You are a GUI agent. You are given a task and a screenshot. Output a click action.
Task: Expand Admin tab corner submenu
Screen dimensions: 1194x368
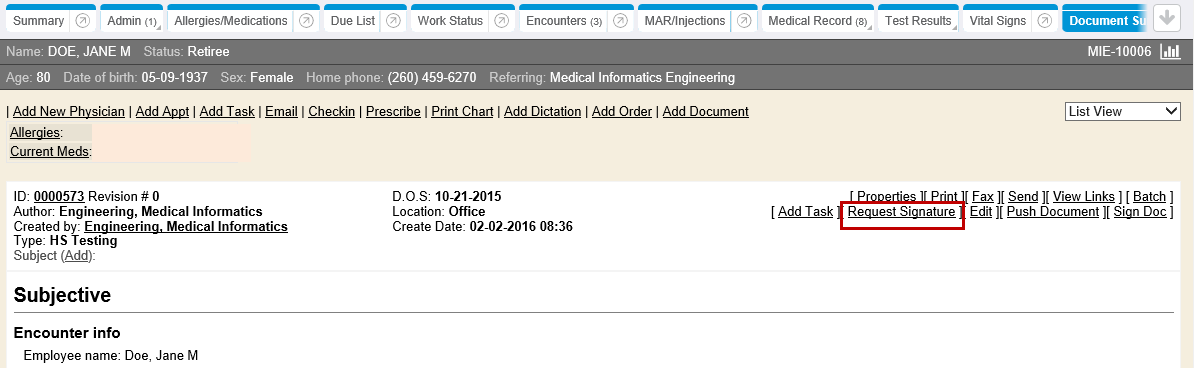[x=158, y=27]
